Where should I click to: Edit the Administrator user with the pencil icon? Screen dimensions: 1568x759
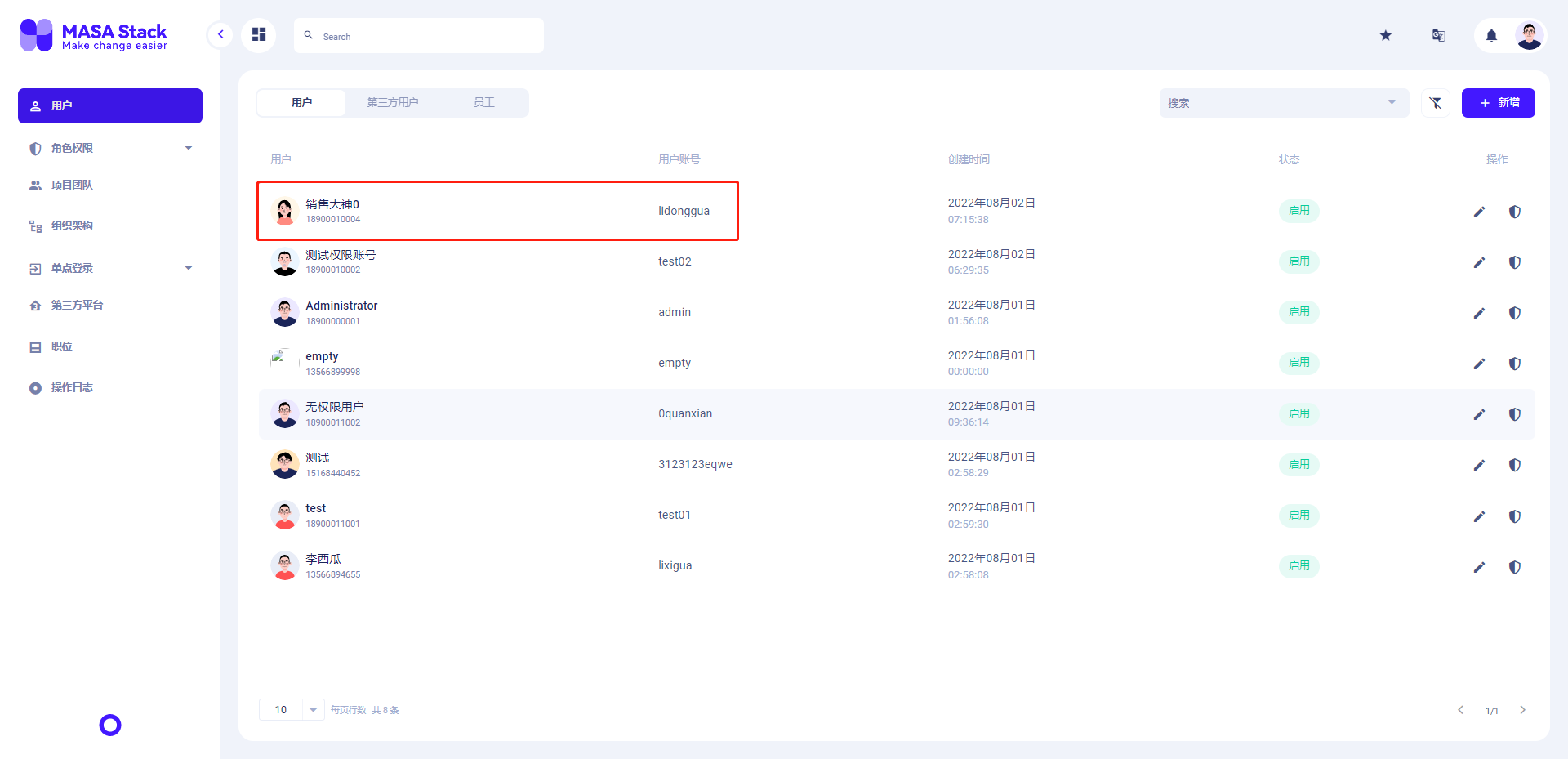click(x=1479, y=313)
